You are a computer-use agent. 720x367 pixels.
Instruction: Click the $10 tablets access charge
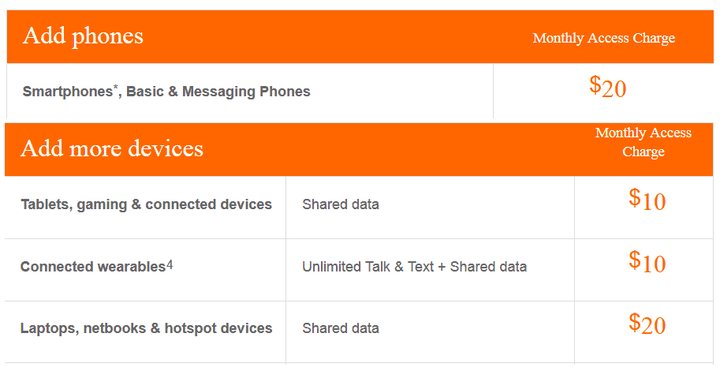pos(647,200)
